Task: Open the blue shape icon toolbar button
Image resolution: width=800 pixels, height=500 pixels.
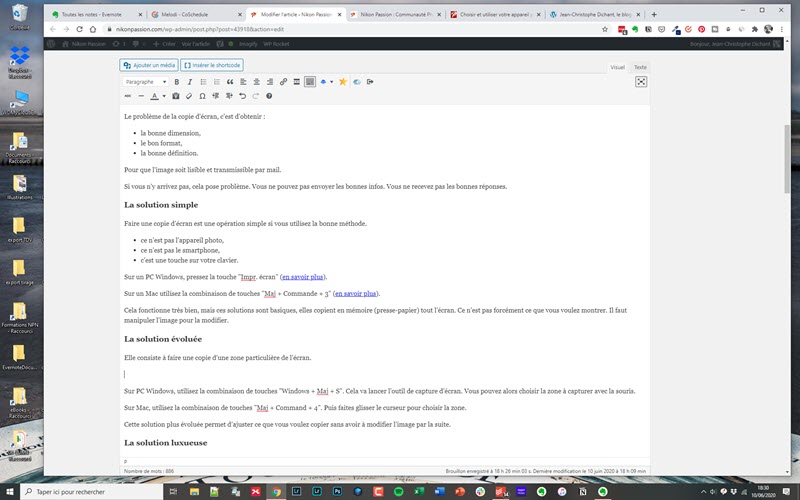Action: pos(323,82)
